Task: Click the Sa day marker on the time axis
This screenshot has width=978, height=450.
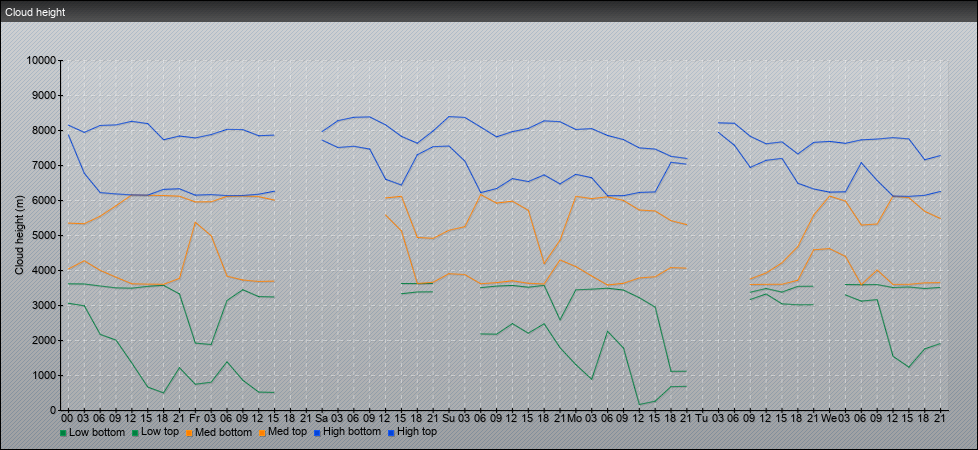Action: pyautogui.click(x=322, y=417)
